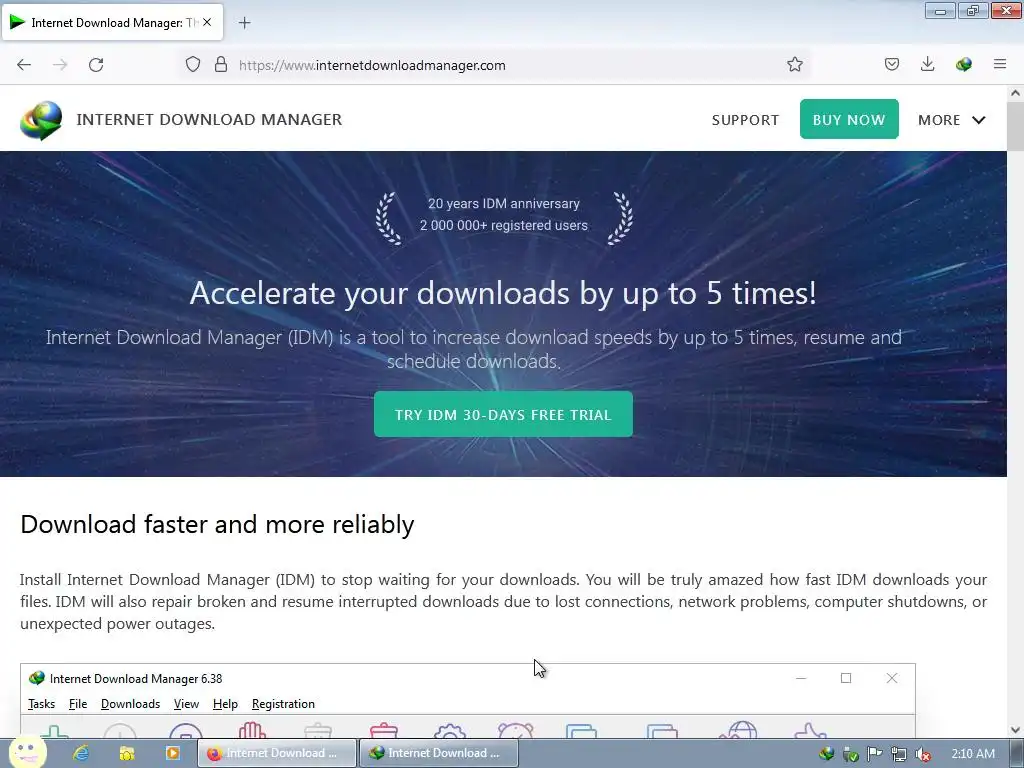Select the Internet Download Manager browser tab
1024x768 pixels.
pos(112,22)
